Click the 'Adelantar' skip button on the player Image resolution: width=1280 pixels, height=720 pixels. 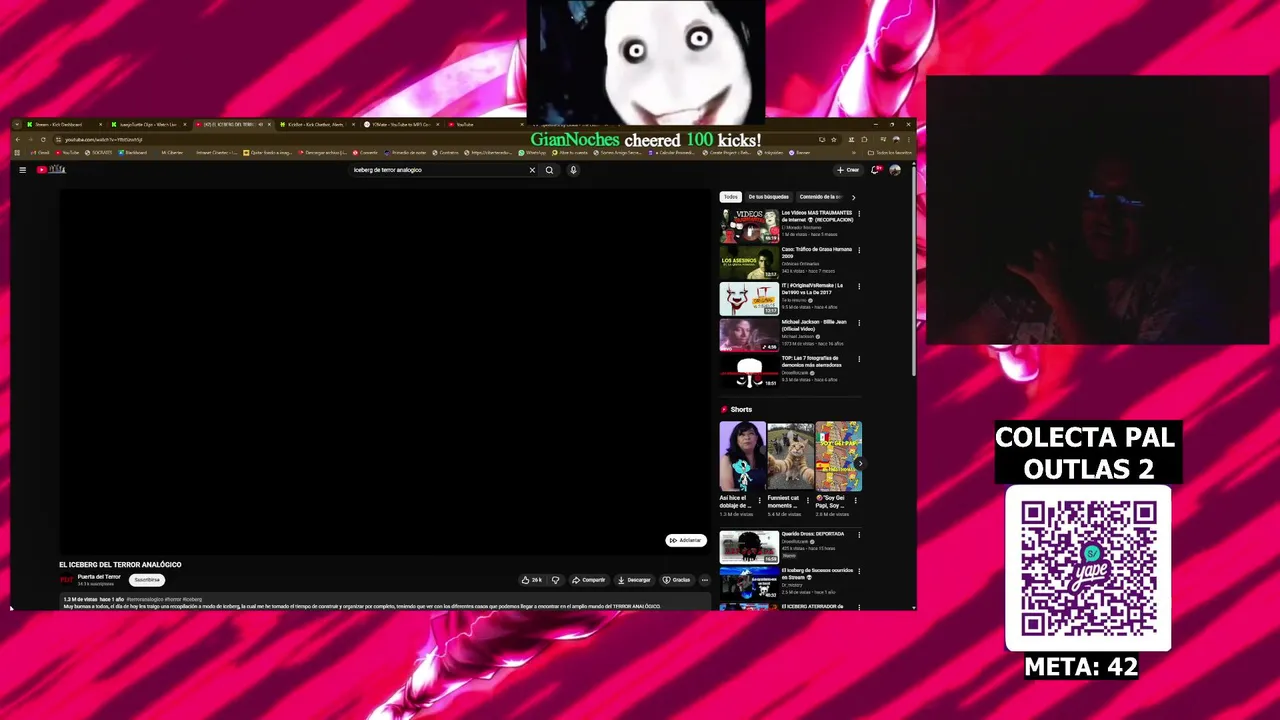686,540
